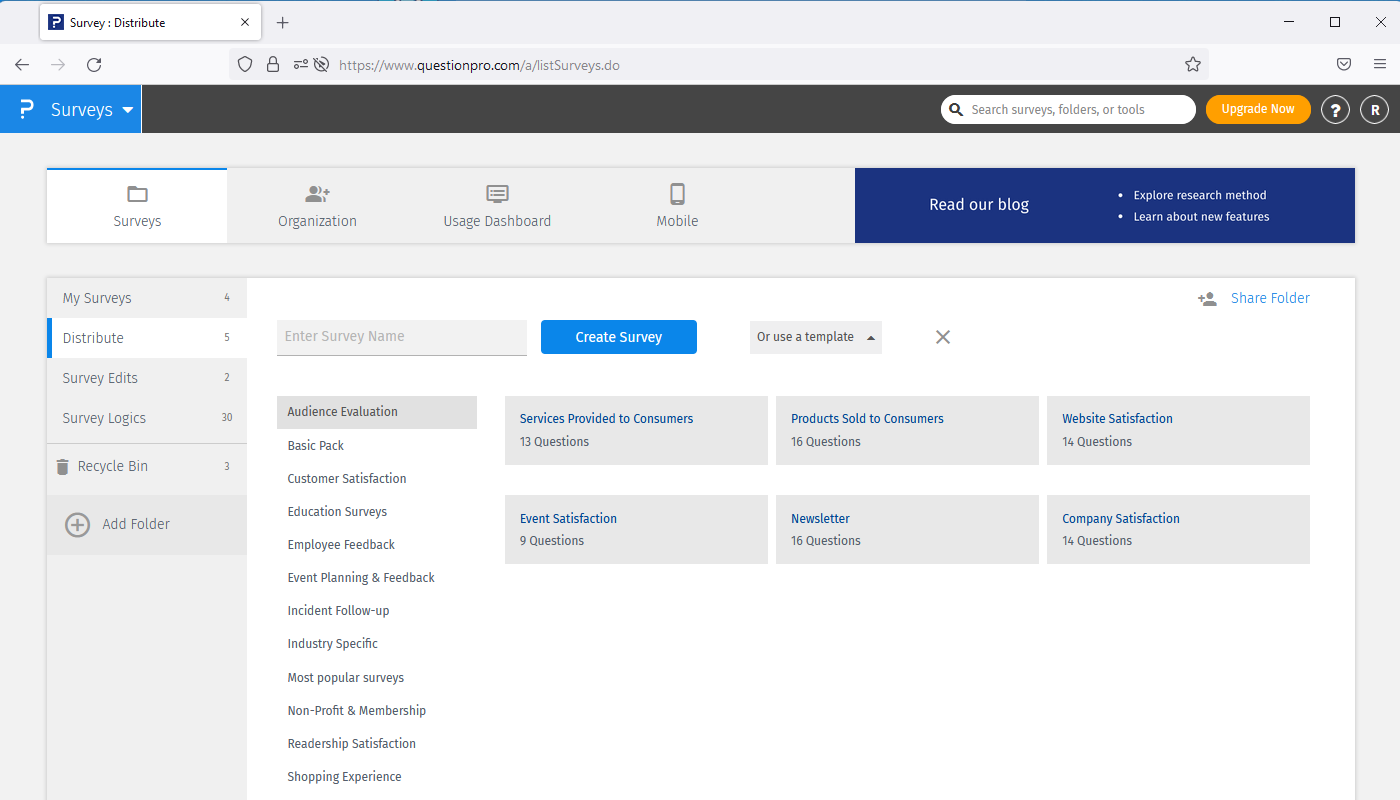Click the QuestionPro logo icon
This screenshot has height=800, width=1400.
pos(27,109)
